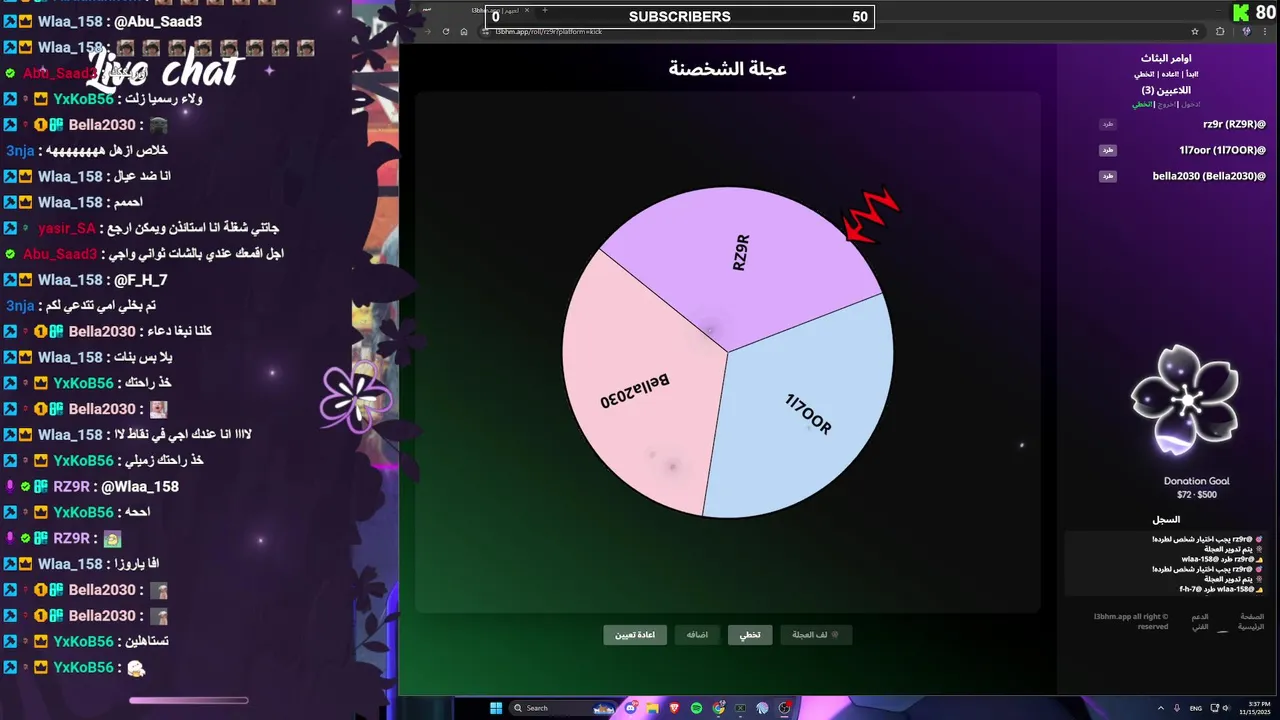The width and height of the screenshot is (1280, 720).
Task: Go to the browser home page icon
Action: [464, 31]
